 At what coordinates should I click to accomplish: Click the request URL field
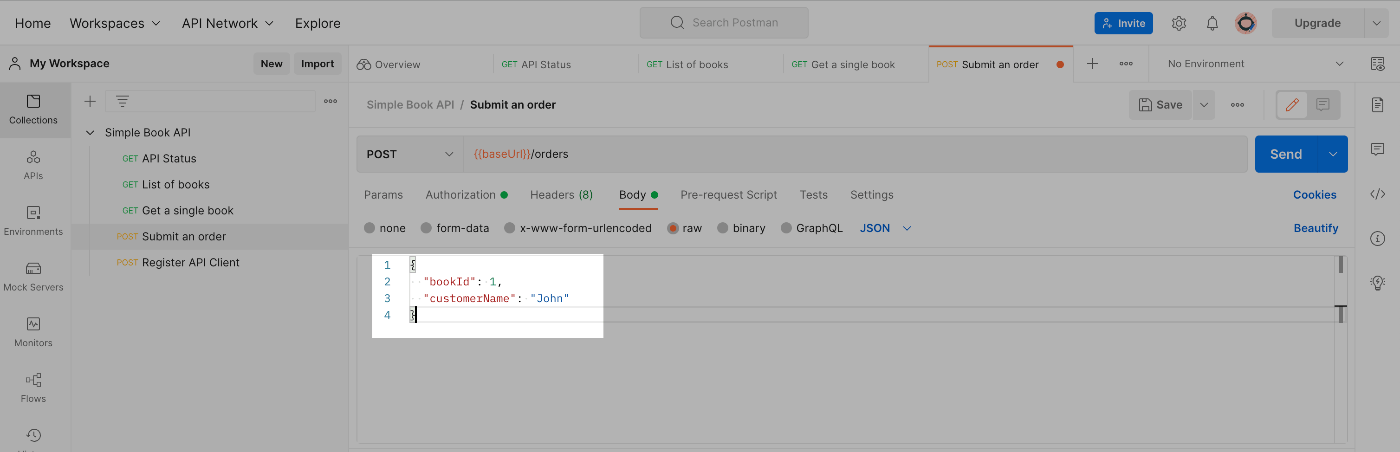(x=855, y=154)
